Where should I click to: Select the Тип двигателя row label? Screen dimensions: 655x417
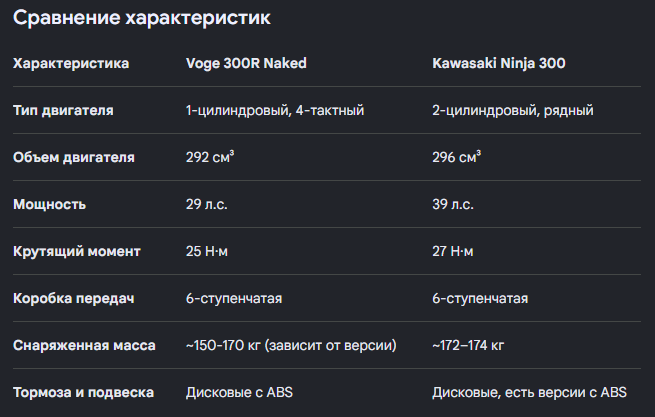[63, 110]
